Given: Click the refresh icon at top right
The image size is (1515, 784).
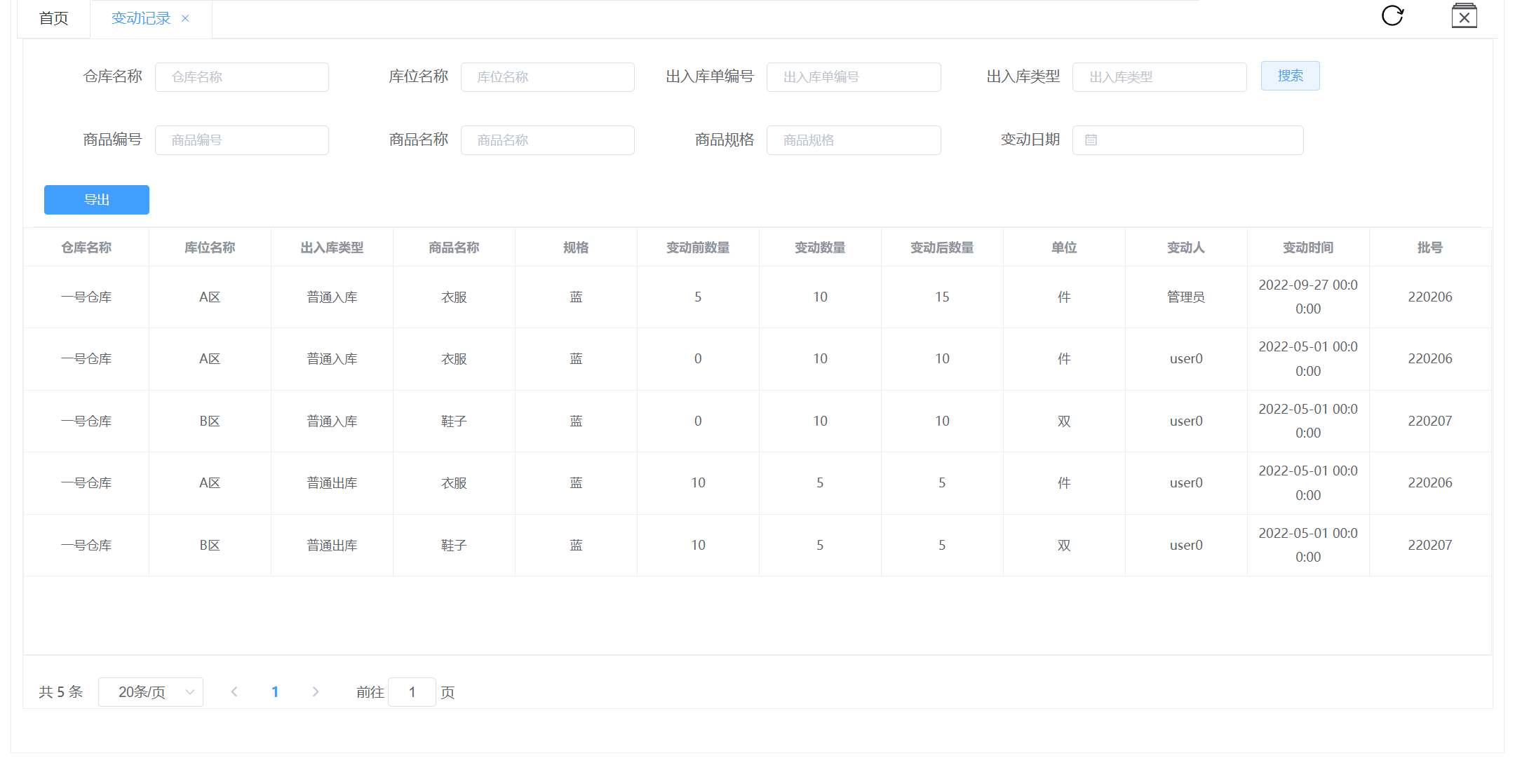Looking at the screenshot, I should click(1392, 15).
